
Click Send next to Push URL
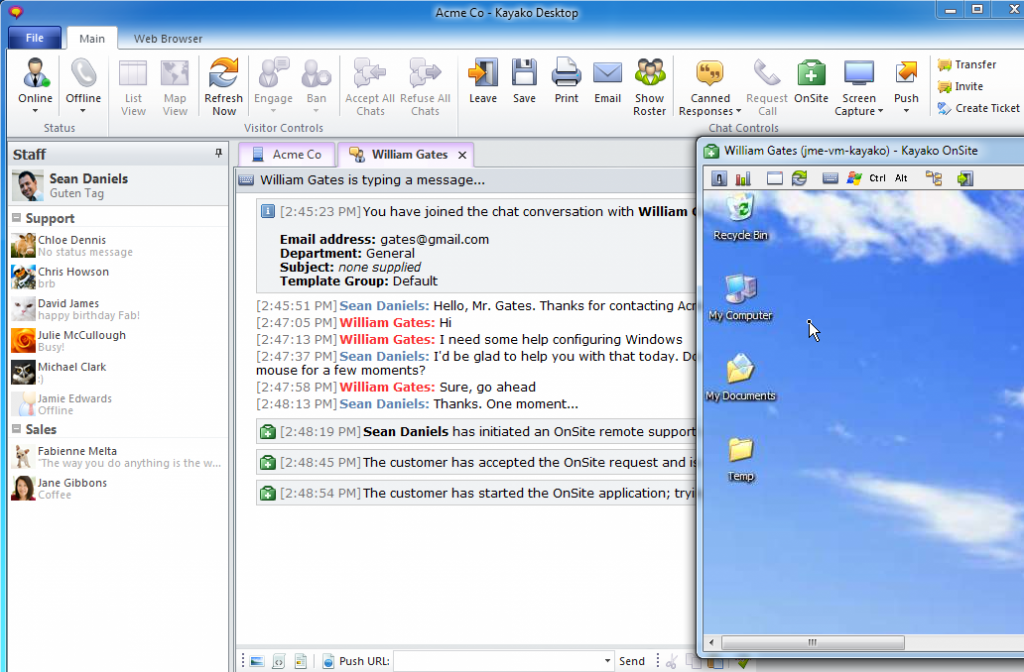(632, 661)
